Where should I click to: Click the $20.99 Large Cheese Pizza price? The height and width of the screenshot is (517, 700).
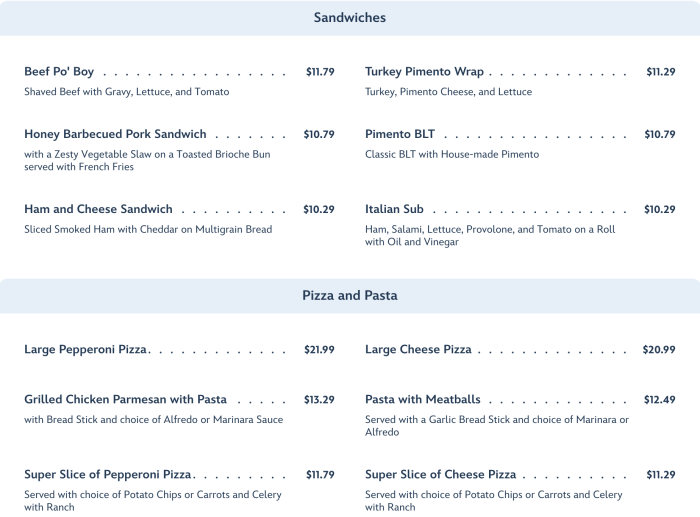click(659, 350)
